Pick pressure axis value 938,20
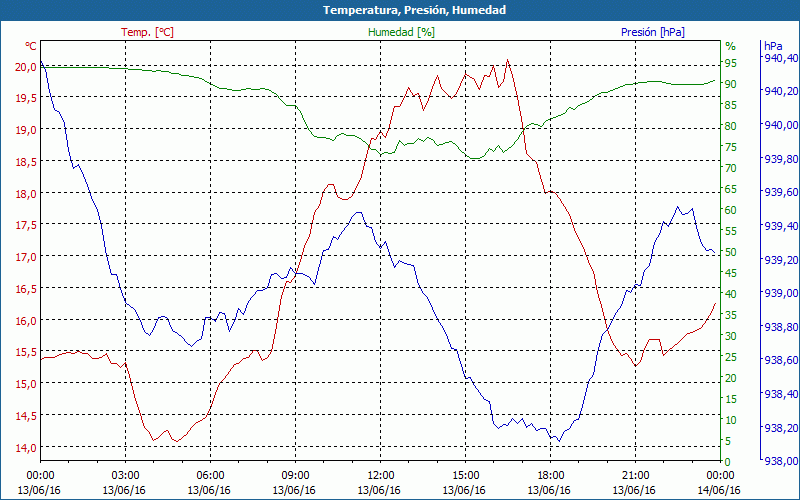Screen dimensions: 800x500 [779, 428]
